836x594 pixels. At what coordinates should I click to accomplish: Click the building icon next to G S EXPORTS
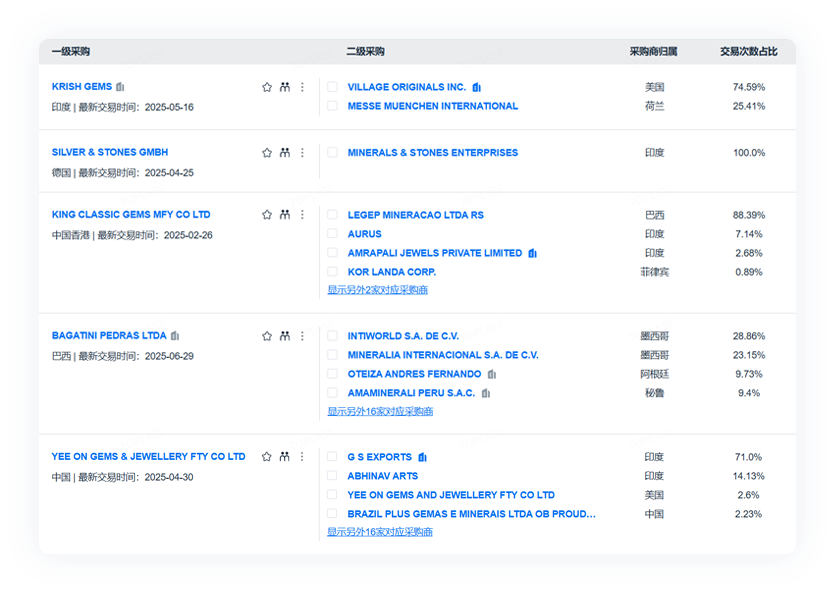422,457
